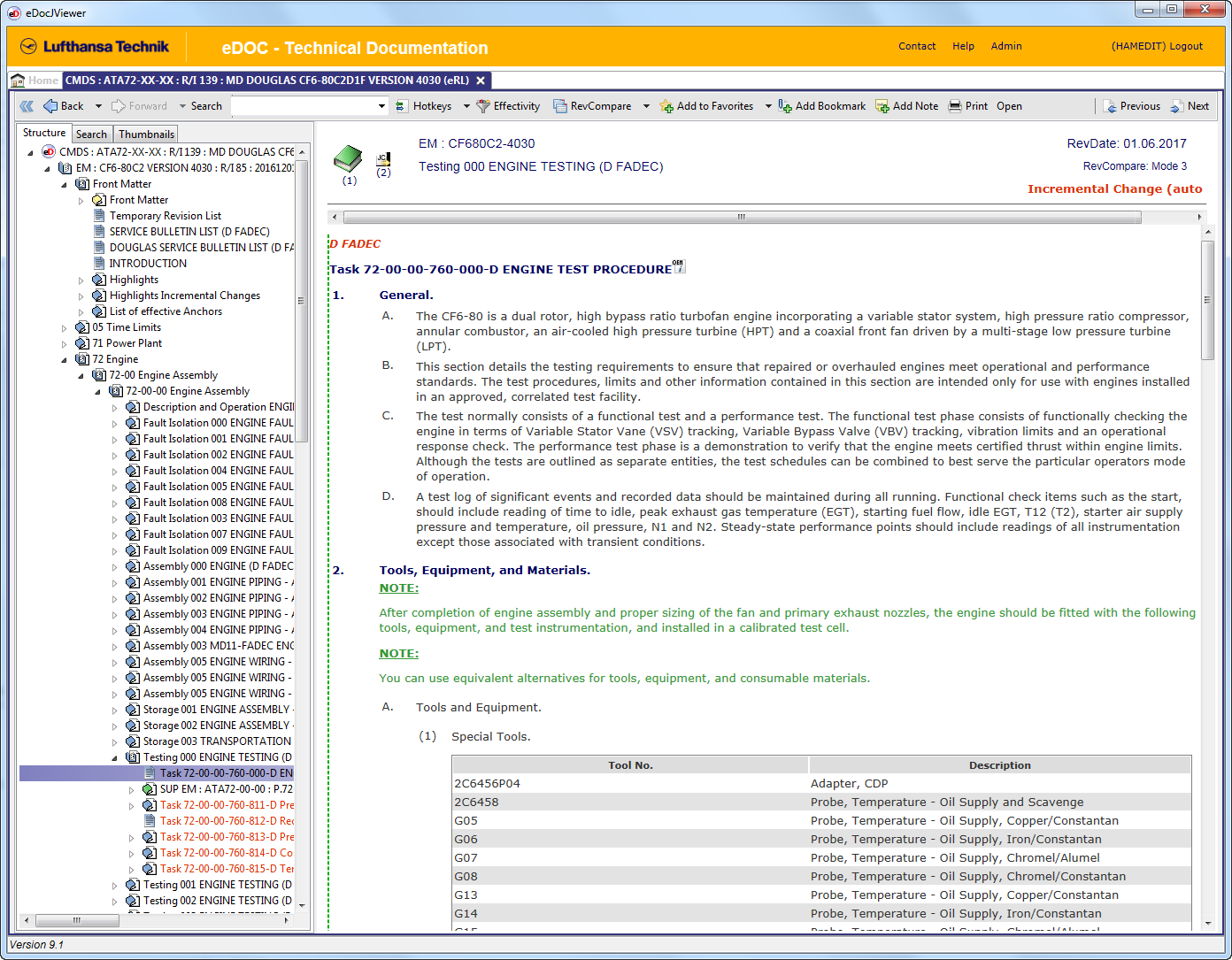Click the Help link in header
Screen dimensions: 1232x960
[963, 46]
